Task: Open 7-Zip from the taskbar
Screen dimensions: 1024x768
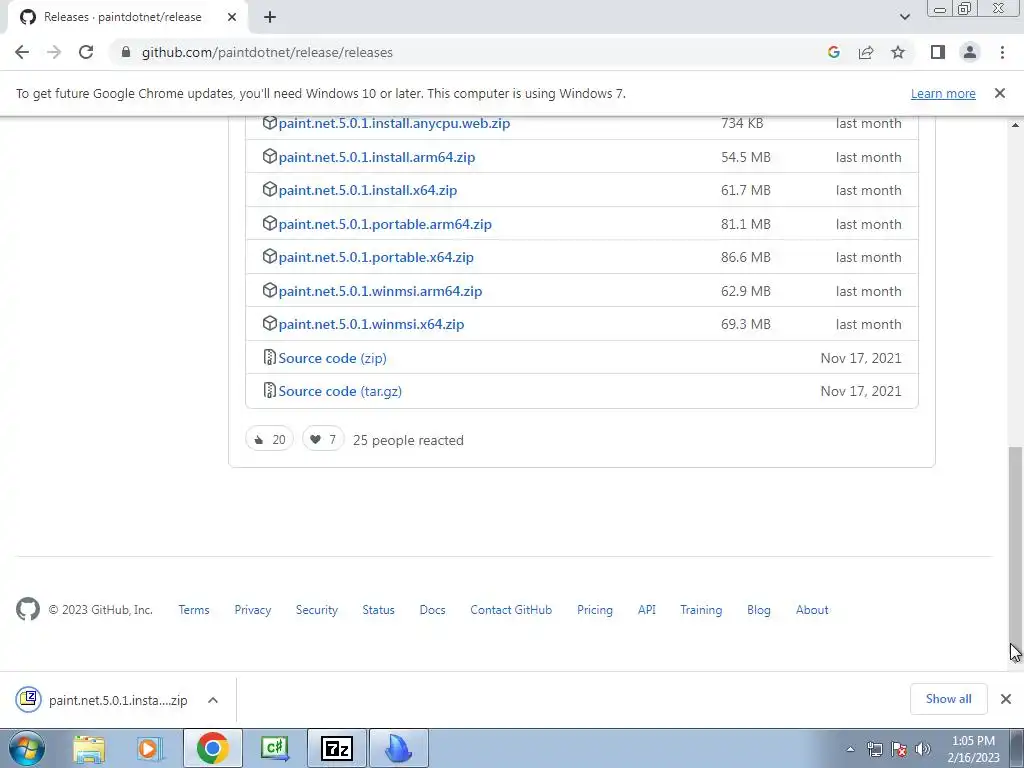Action: point(337,748)
